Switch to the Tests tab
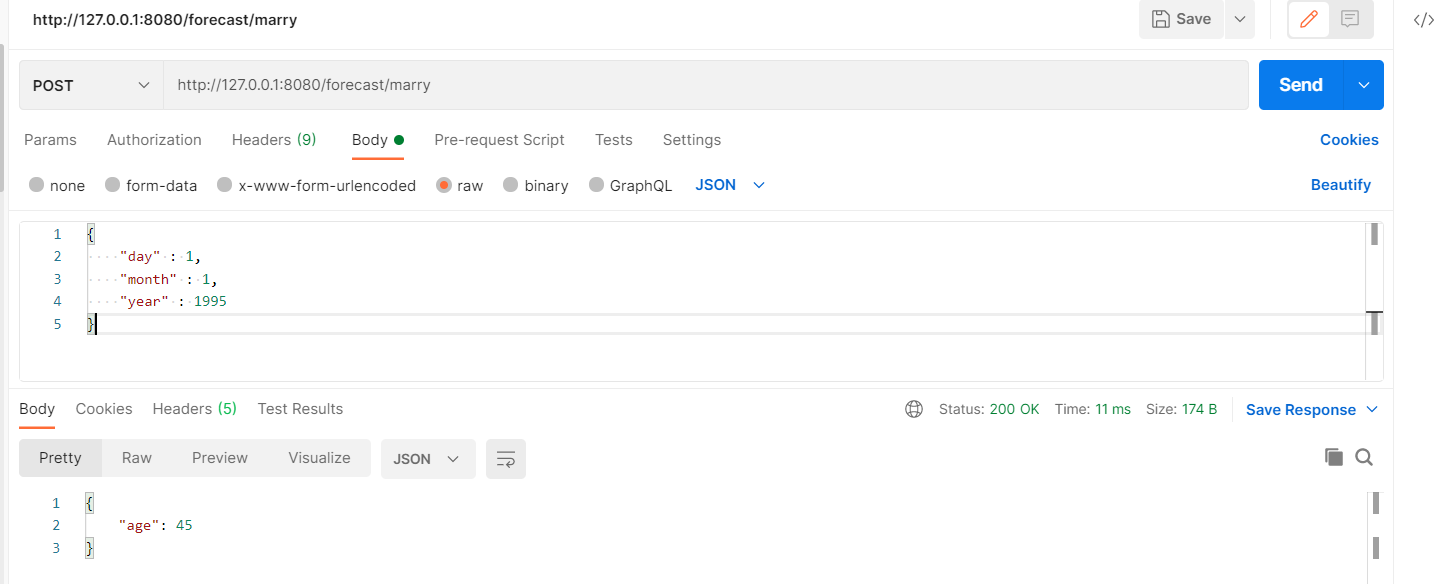The height and width of the screenshot is (584, 1454). pos(613,140)
